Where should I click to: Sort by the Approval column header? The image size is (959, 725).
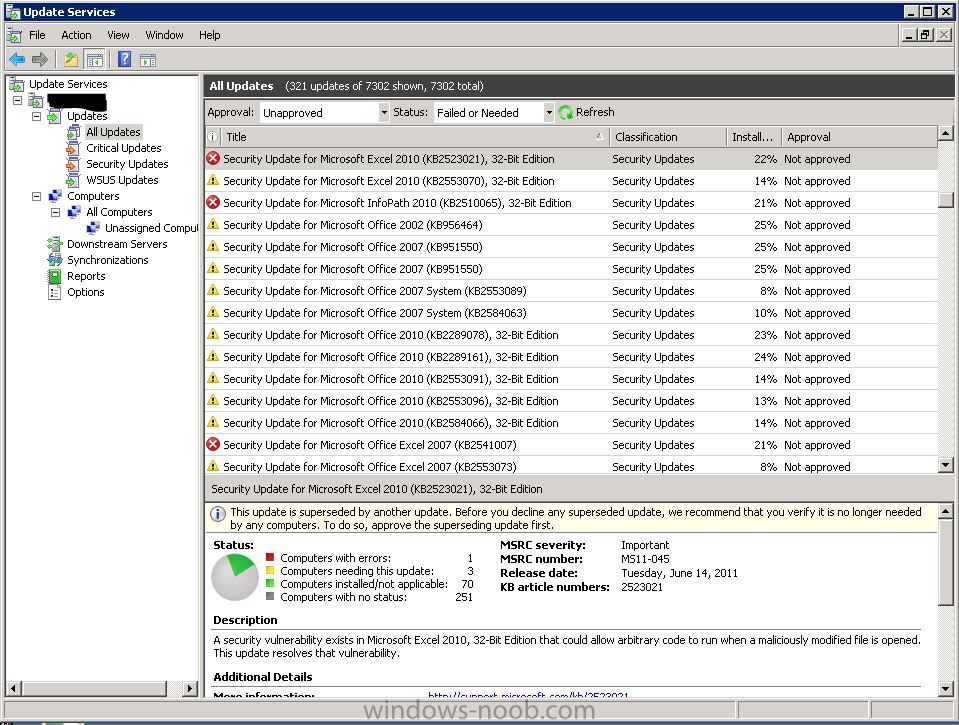859,137
